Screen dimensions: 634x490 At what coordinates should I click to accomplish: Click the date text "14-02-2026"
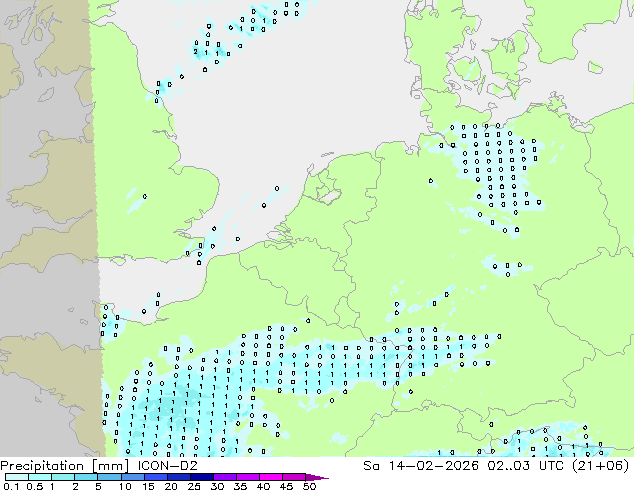(x=433, y=466)
